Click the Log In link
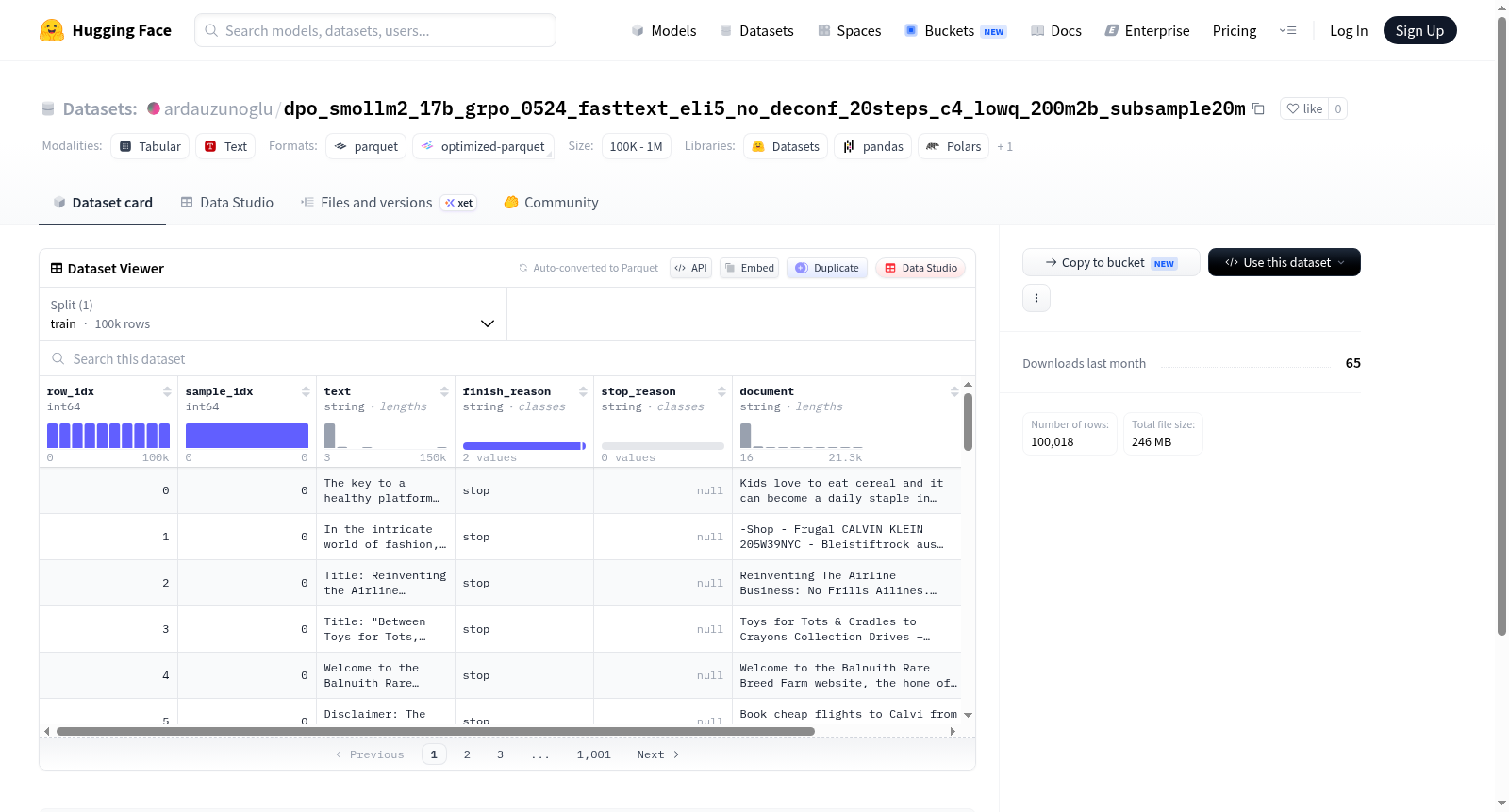 pos(1349,30)
